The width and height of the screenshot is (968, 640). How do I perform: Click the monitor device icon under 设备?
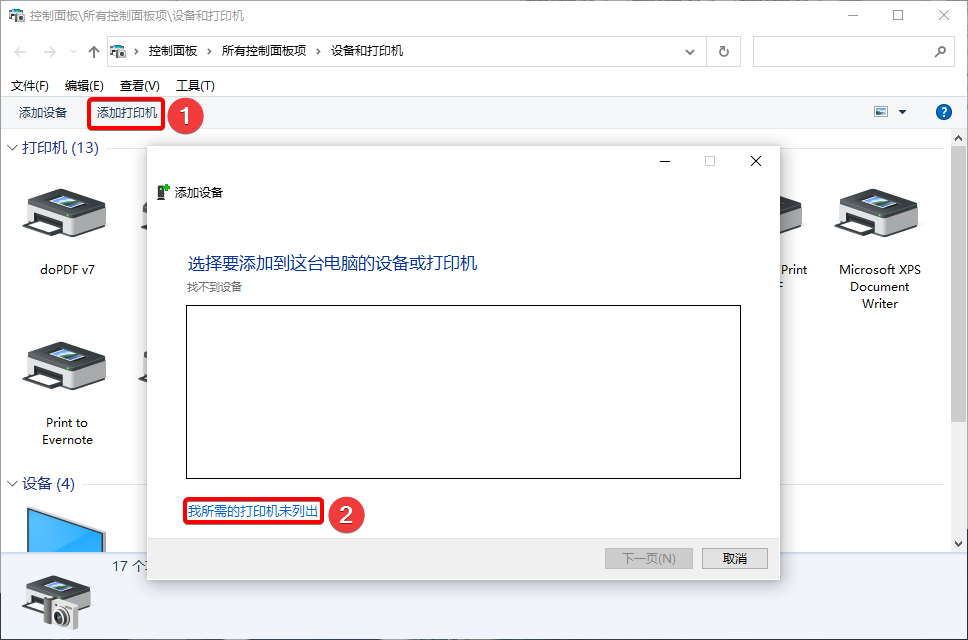[x=66, y=530]
